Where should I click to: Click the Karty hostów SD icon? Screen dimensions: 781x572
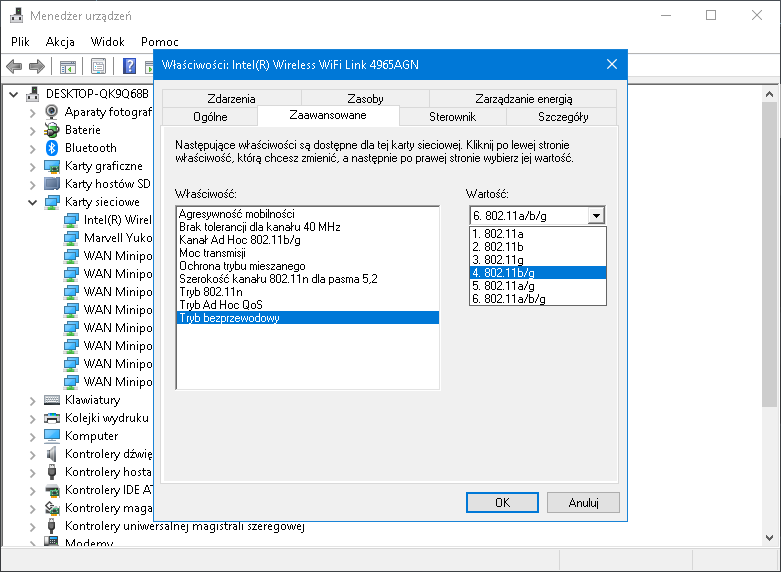click(52, 184)
